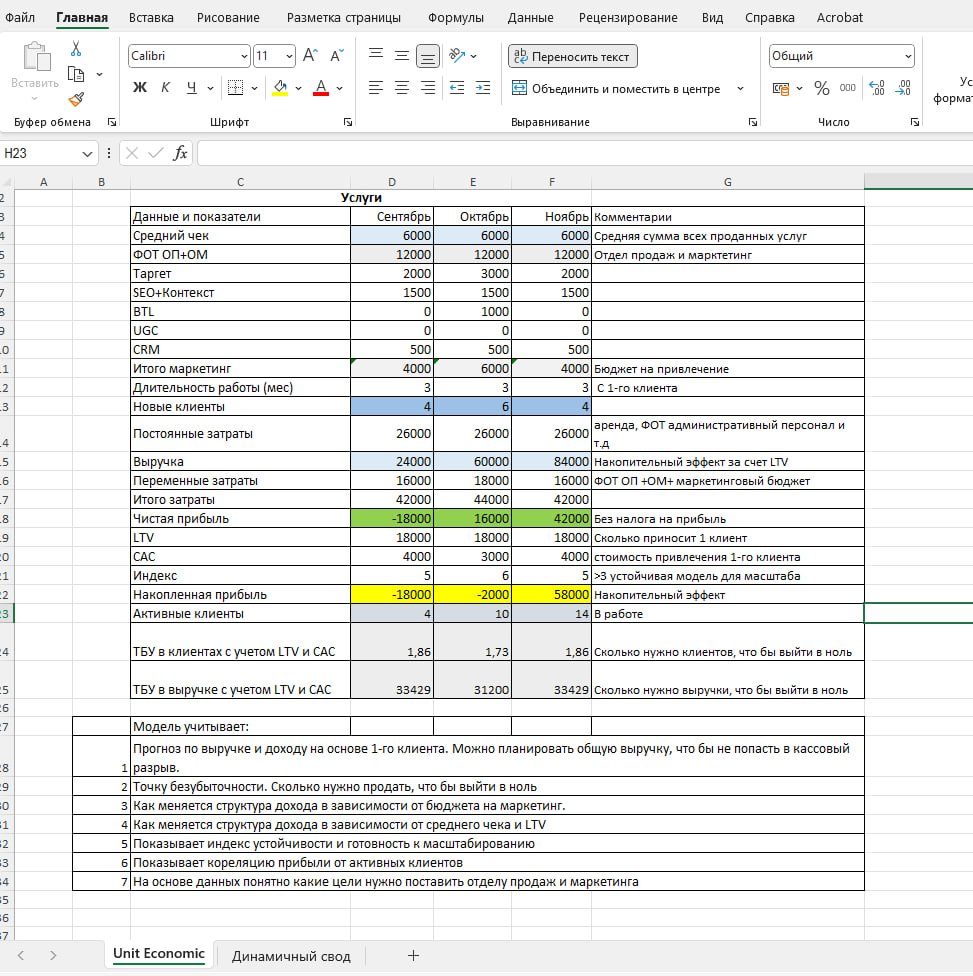Click the yellow fill color bucket
This screenshot has width=973, height=976.
tap(280, 88)
